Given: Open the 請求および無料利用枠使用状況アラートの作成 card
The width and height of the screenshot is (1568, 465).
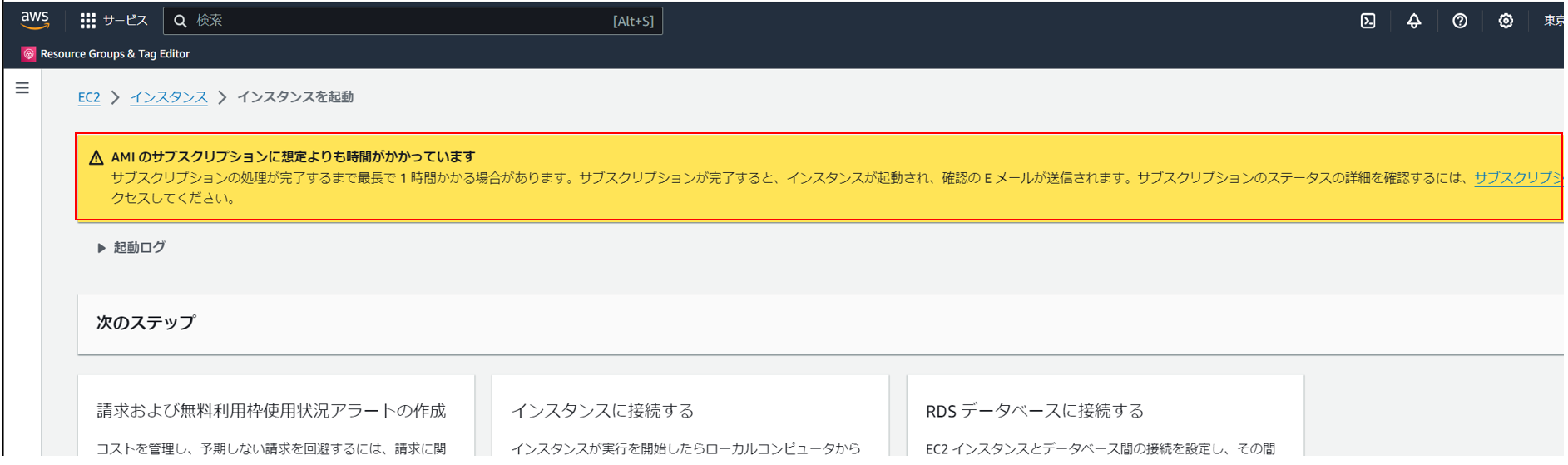Looking at the screenshot, I should 276,416.
